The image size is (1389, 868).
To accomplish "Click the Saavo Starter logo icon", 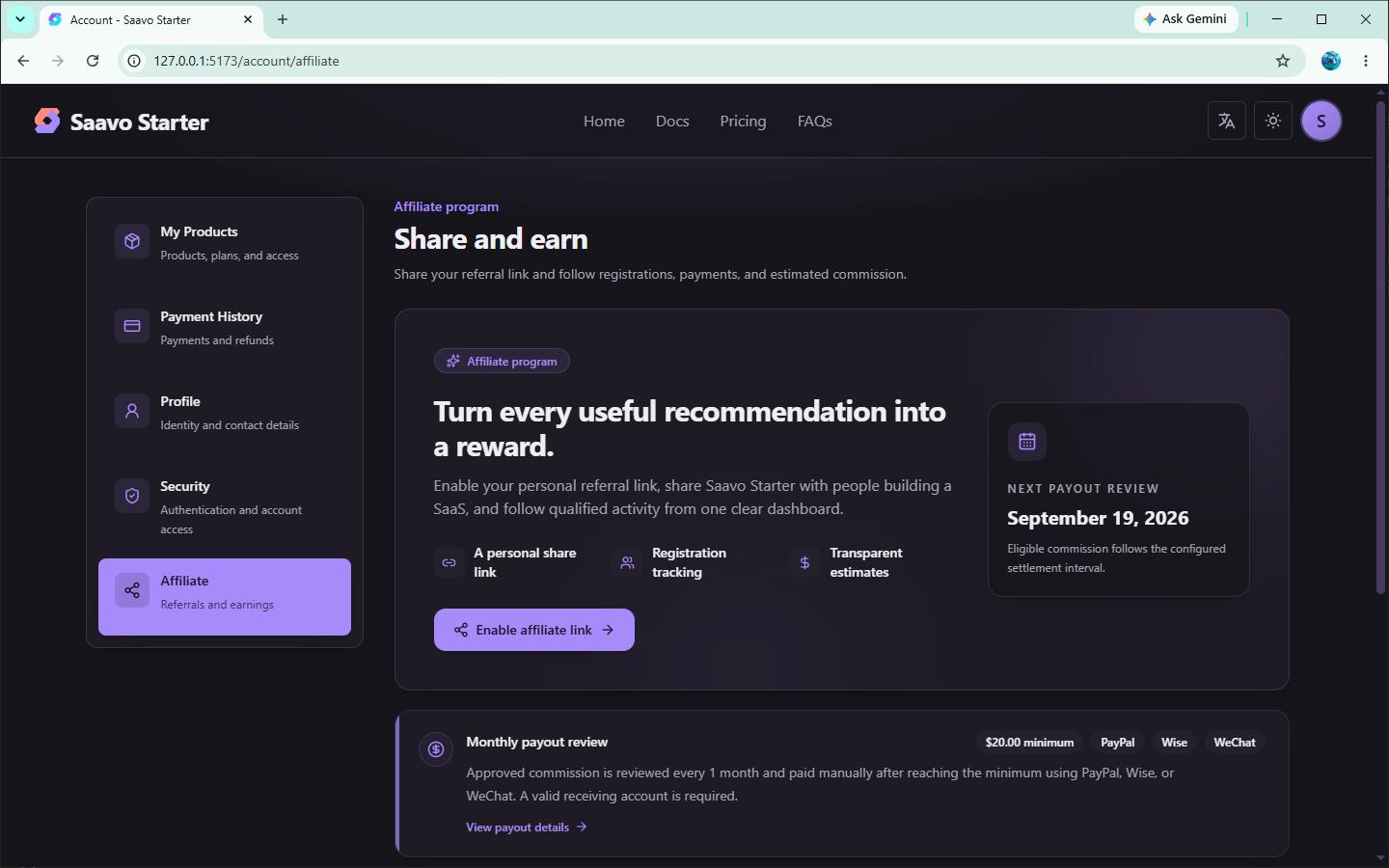I will click(47, 121).
